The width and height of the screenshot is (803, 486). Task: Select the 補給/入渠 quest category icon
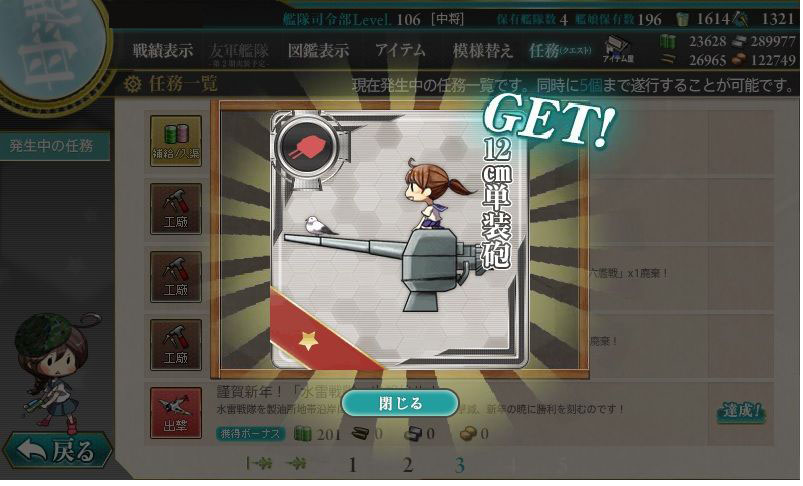pos(176,141)
